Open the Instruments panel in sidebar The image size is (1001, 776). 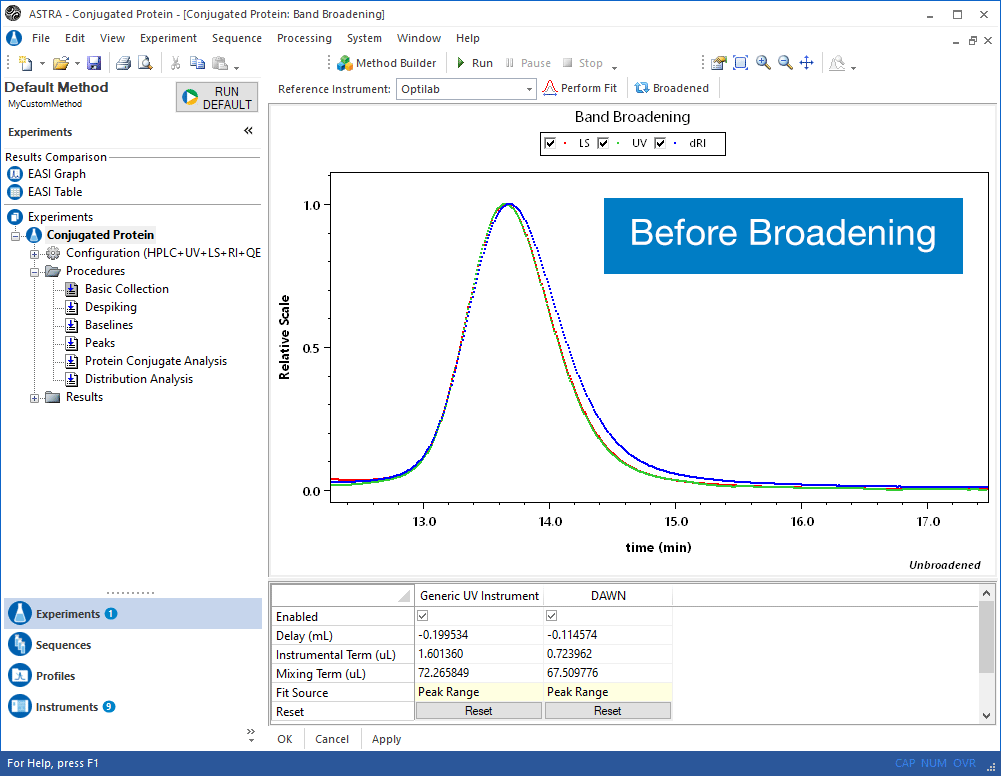[67, 707]
